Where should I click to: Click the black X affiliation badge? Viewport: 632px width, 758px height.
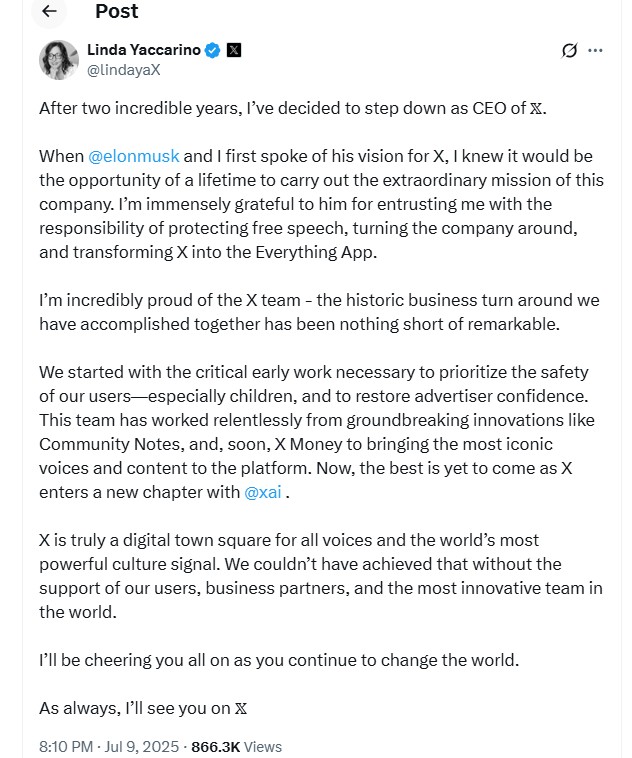(233, 50)
